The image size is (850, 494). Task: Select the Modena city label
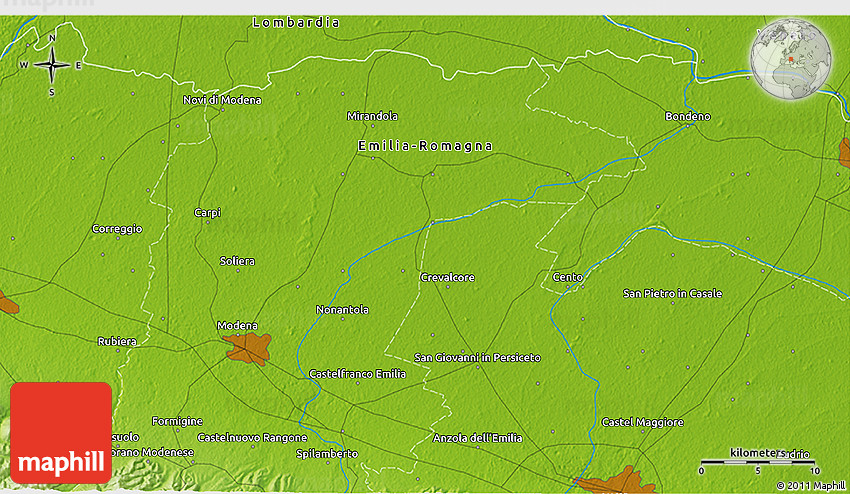(x=238, y=326)
